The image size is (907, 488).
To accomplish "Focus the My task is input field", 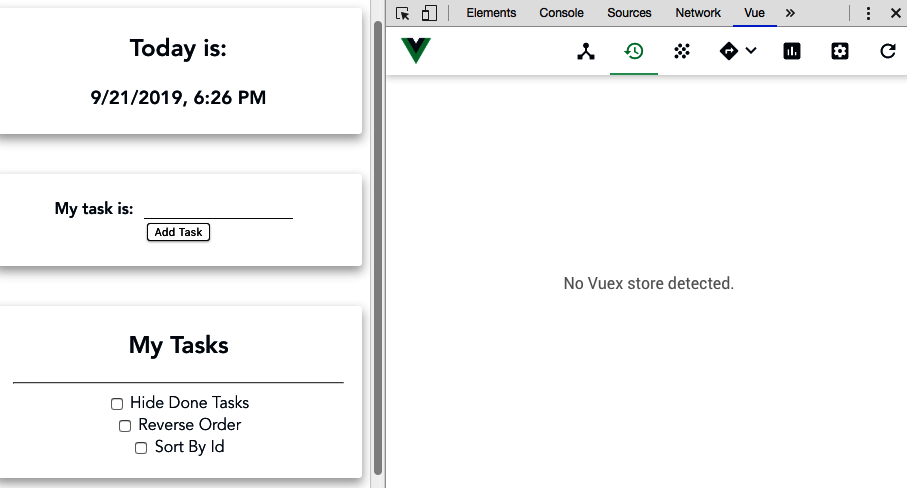I will pyautogui.click(x=219, y=209).
